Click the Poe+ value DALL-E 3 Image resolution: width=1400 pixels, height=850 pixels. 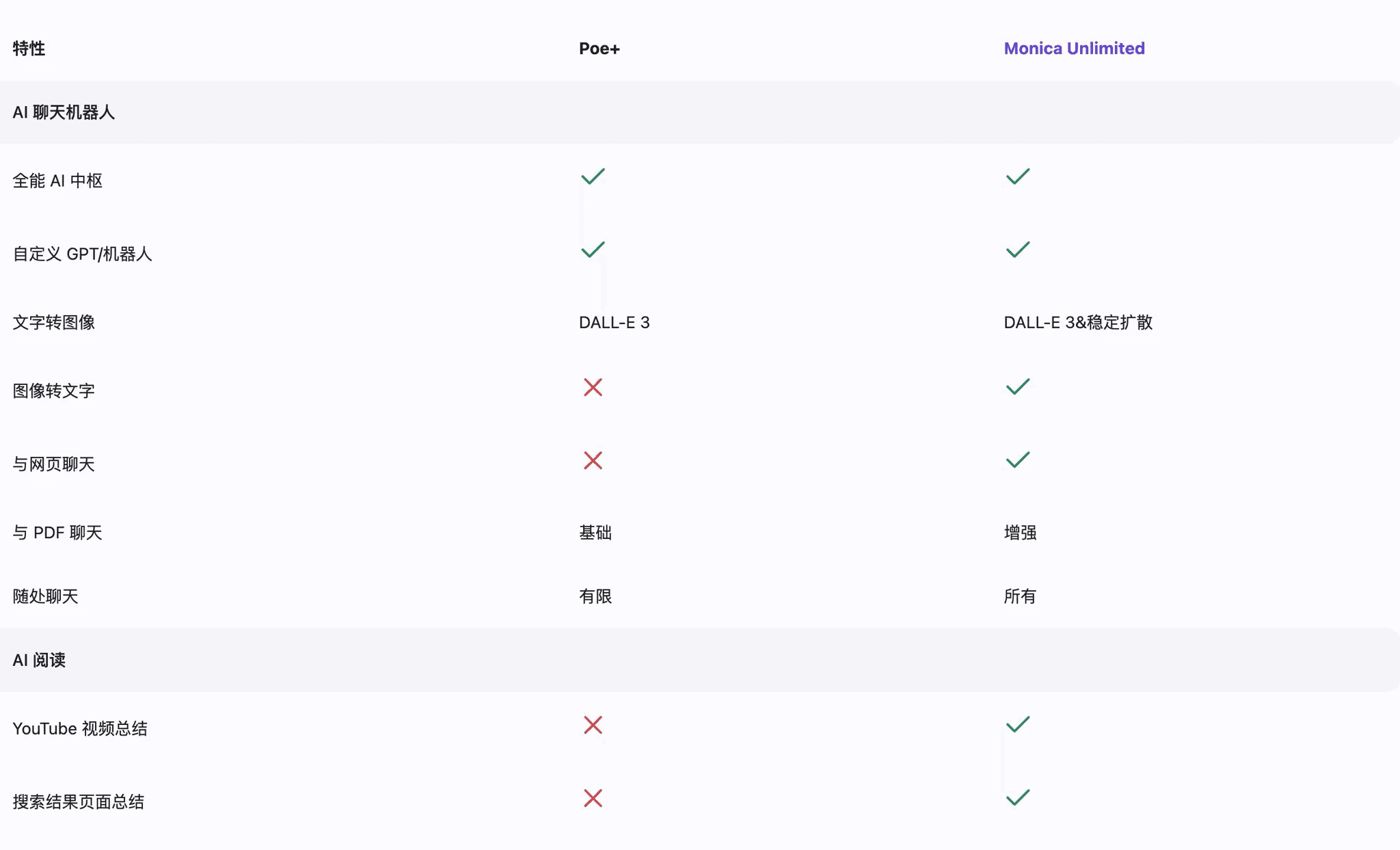click(614, 322)
